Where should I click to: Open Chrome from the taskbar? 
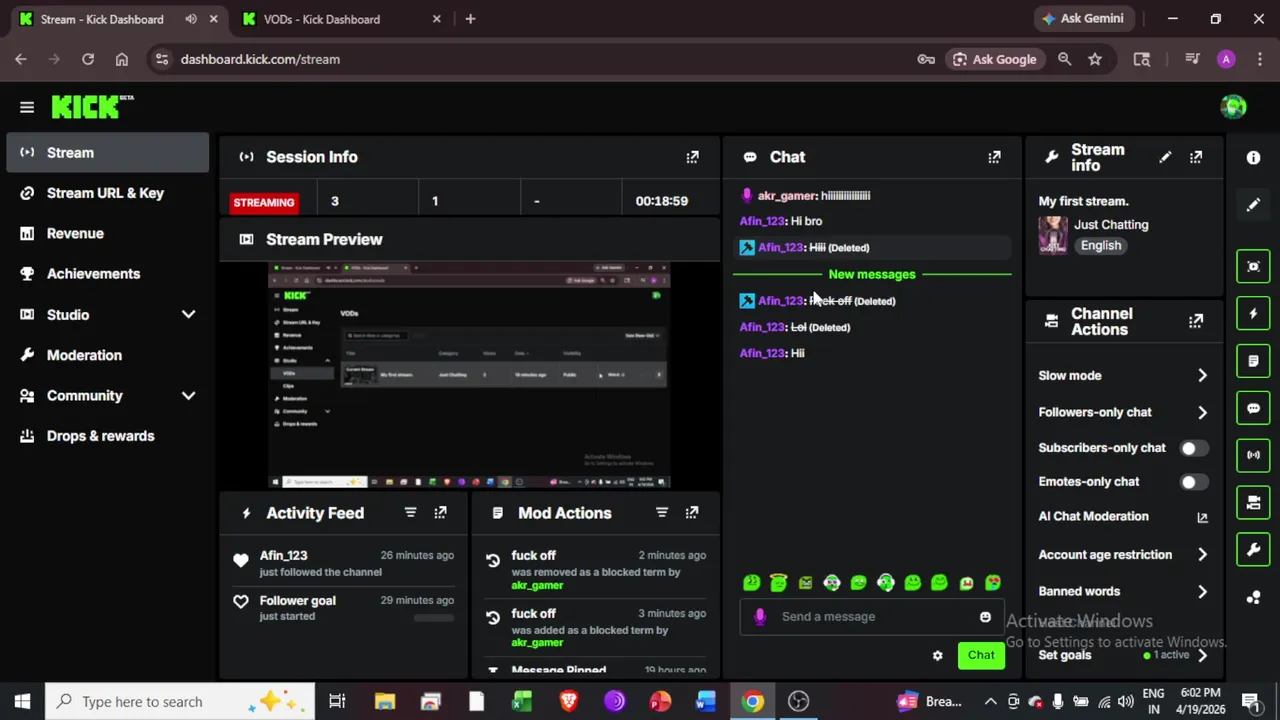[x=752, y=702]
